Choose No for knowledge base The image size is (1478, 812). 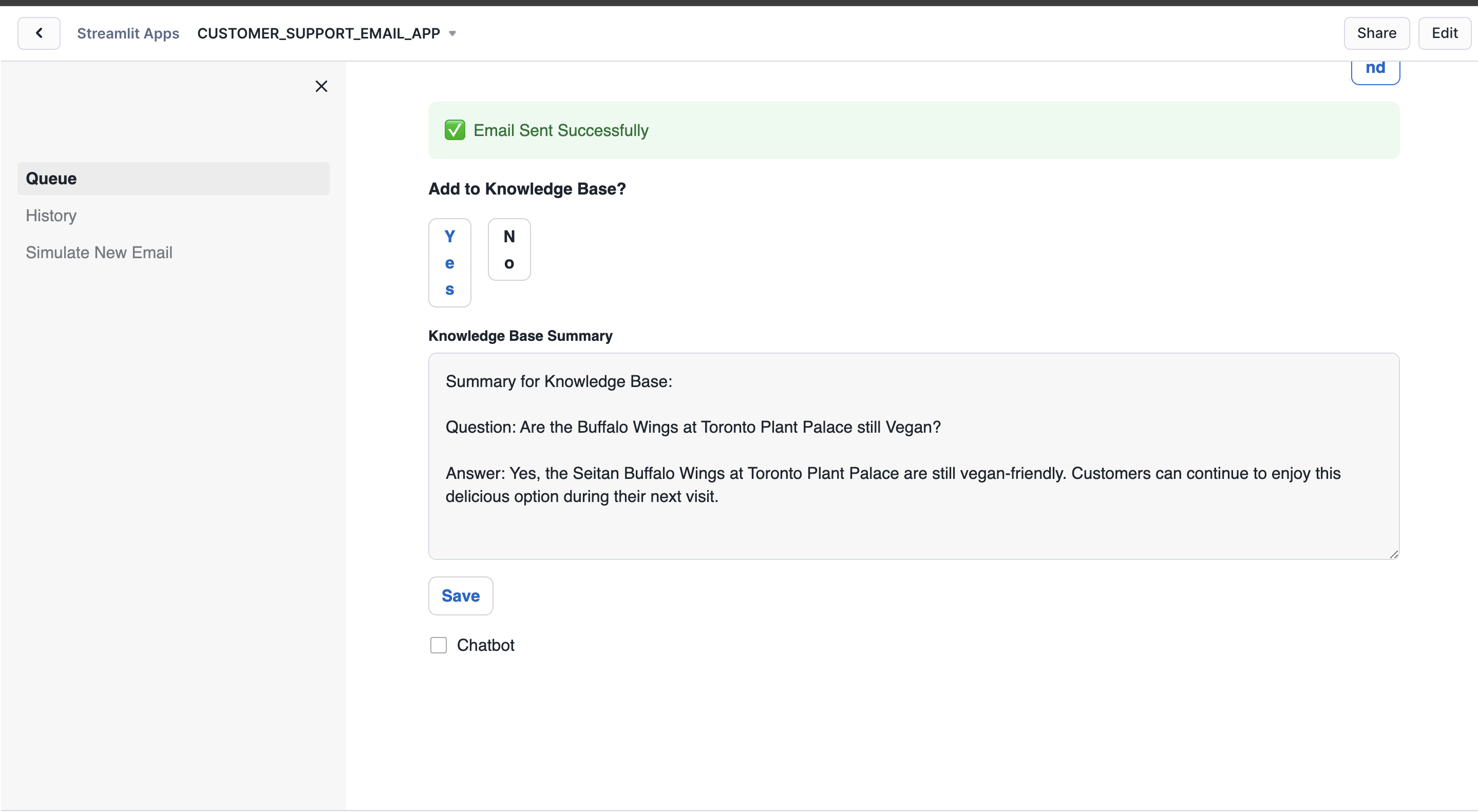pos(509,249)
